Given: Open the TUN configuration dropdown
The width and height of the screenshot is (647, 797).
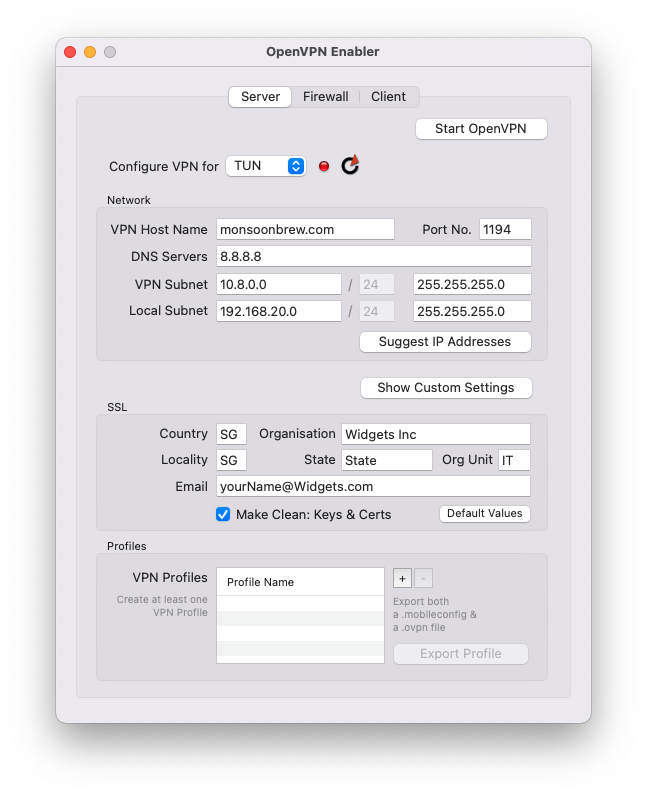Looking at the screenshot, I should (266, 166).
